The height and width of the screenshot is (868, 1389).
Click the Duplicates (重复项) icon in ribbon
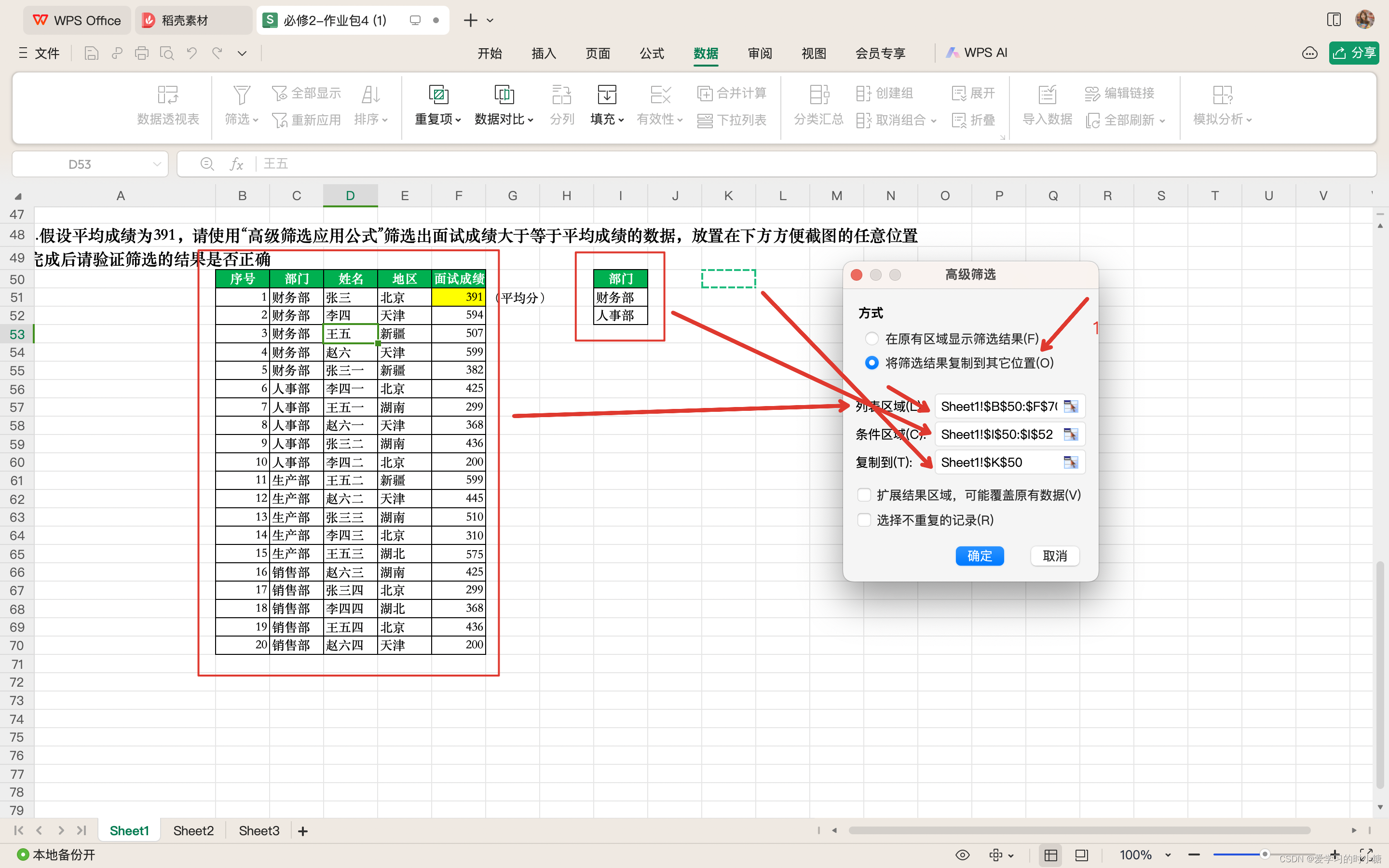pyautogui.click(x=438, y=95)
